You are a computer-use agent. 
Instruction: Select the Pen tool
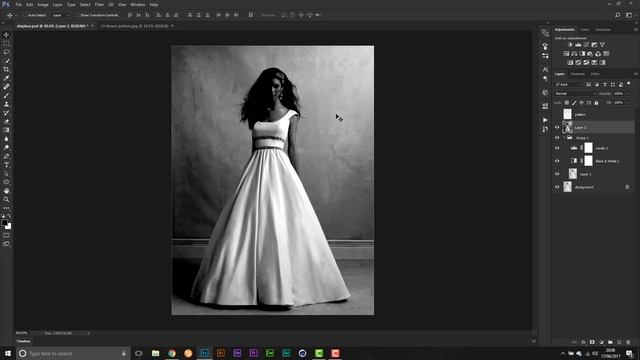coord(6,156)
